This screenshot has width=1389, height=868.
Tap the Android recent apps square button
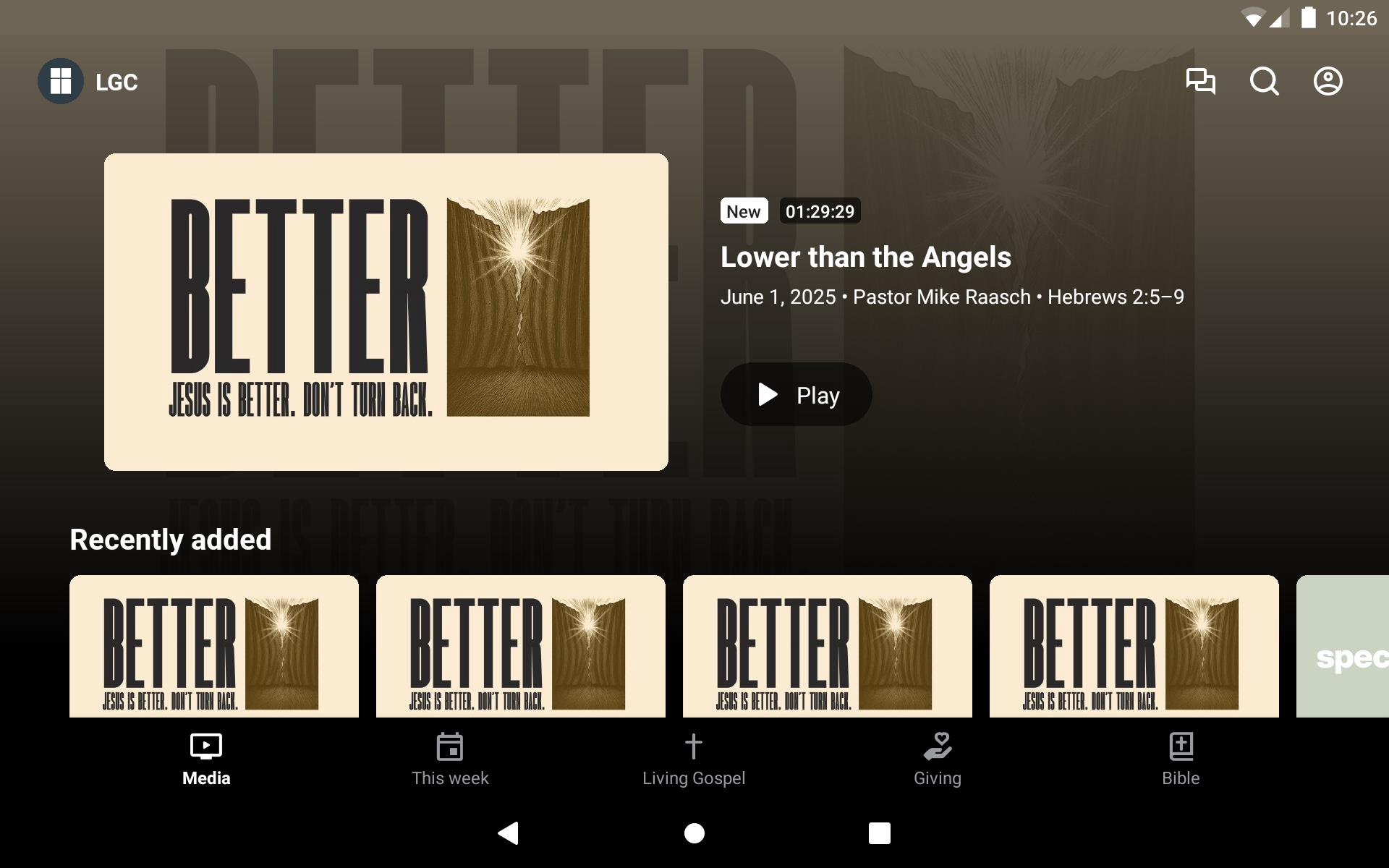click(x=880, y=833)
